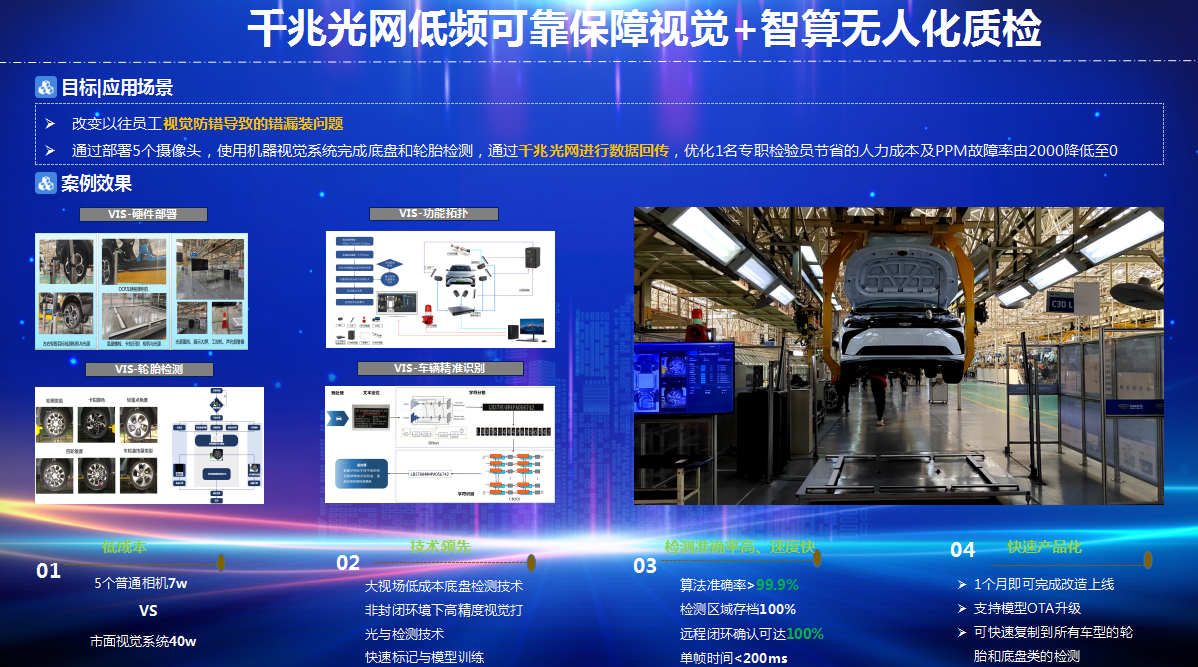Click the VS text under 低成本
The height and width of the screenshot is (667, 1198).
click(148, 611)
